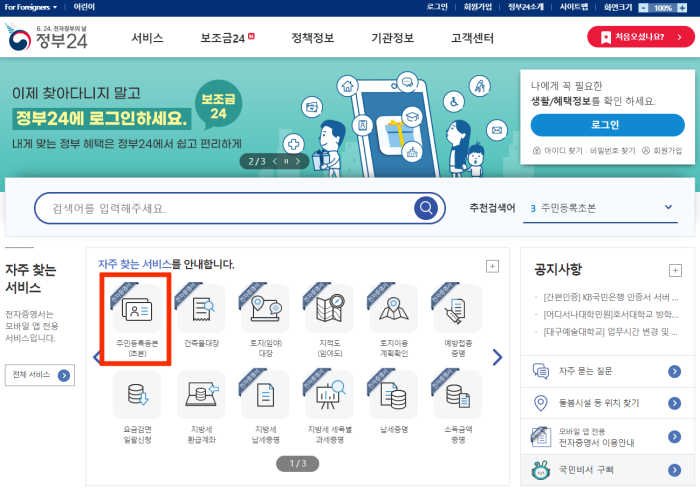The width and height of the screenshot is (700, 492).
Task: Click the 돌봄시설 등 위치 찾기 arrow icon
Action: coord(675,403)
